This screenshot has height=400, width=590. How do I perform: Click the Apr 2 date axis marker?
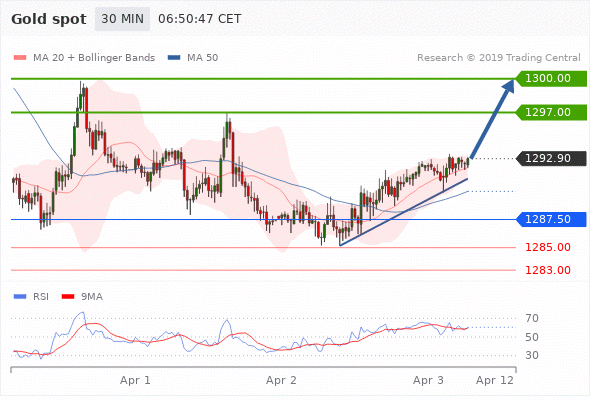click(281, 380)
